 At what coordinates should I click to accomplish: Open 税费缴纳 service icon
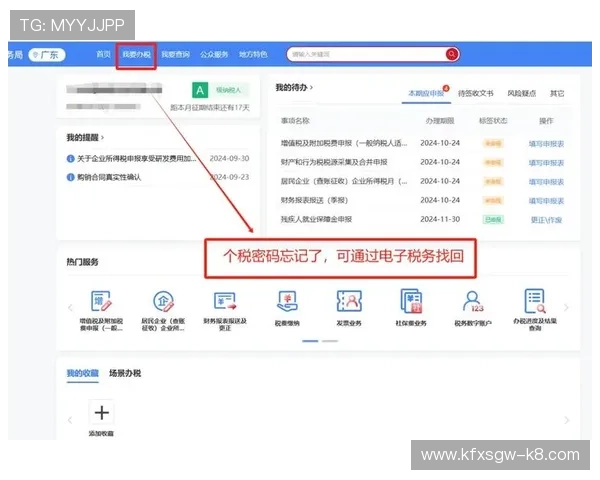pyautogui.click(x=287, y=302)
